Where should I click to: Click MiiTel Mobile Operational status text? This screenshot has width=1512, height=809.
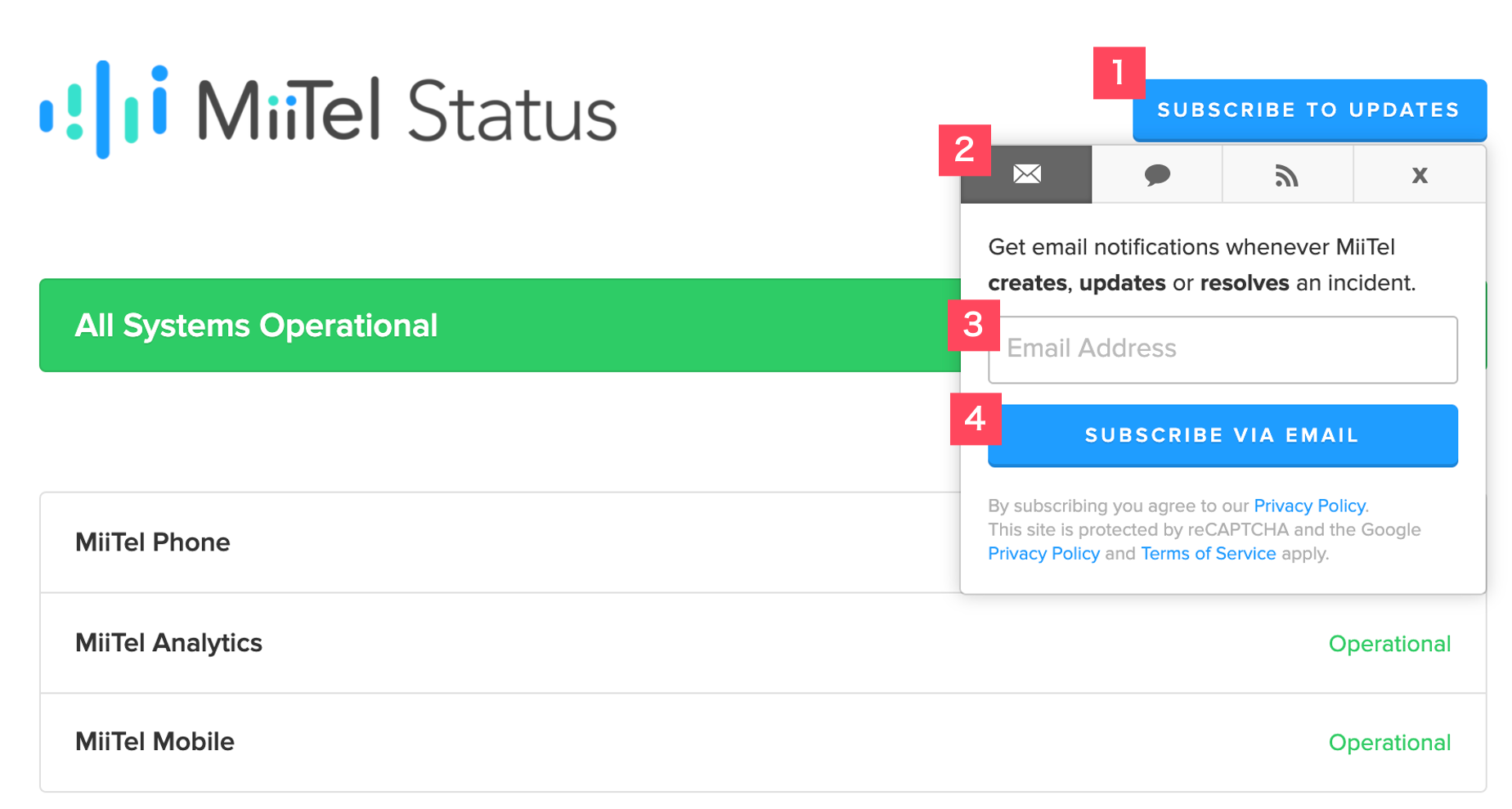coord(1389,743)
